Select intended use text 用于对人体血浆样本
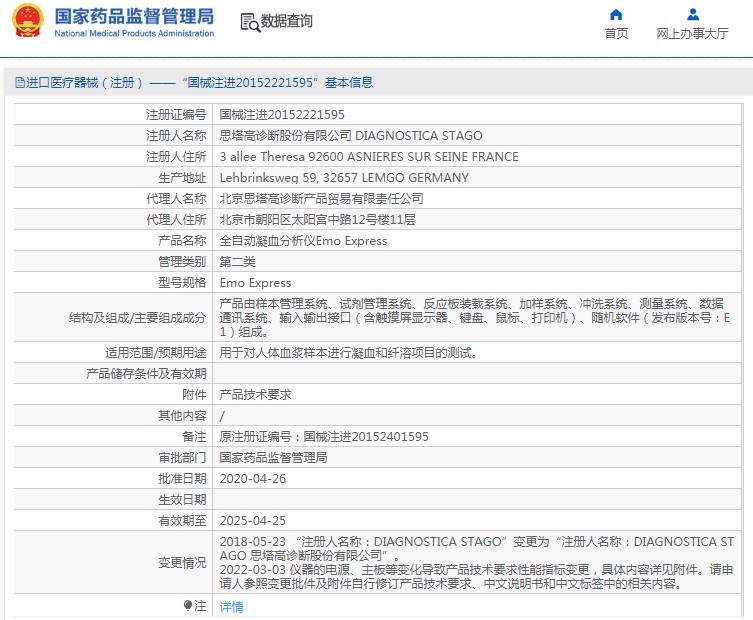 348,353
